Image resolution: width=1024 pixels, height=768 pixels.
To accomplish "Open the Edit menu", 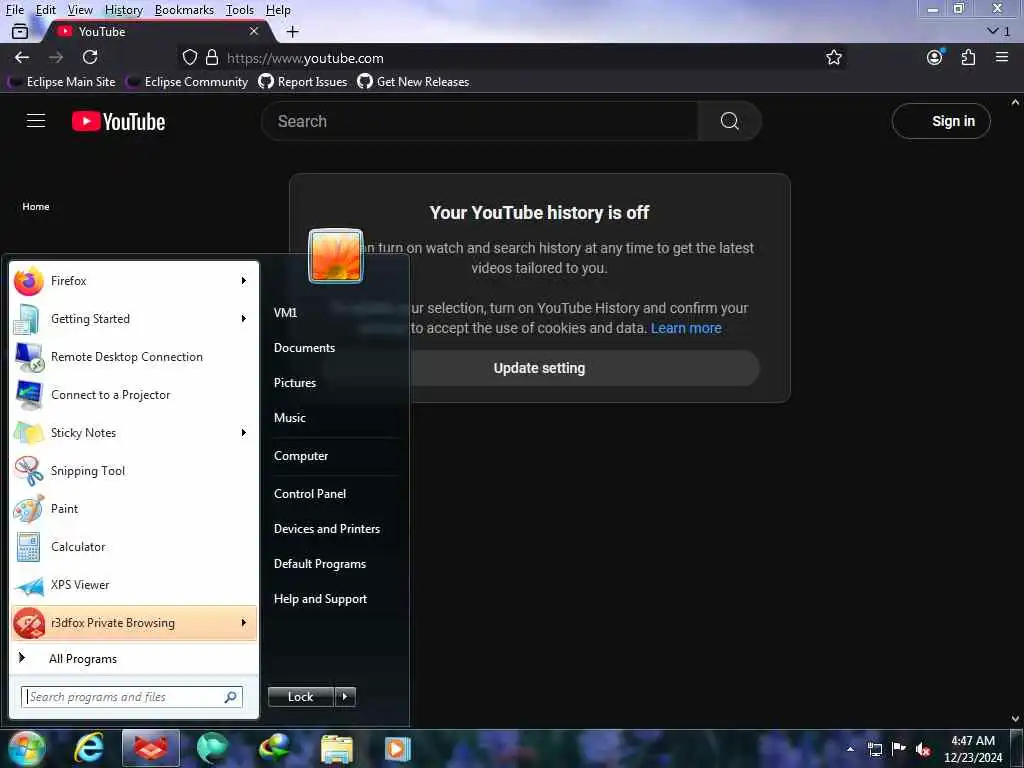I will coord(46,10).
